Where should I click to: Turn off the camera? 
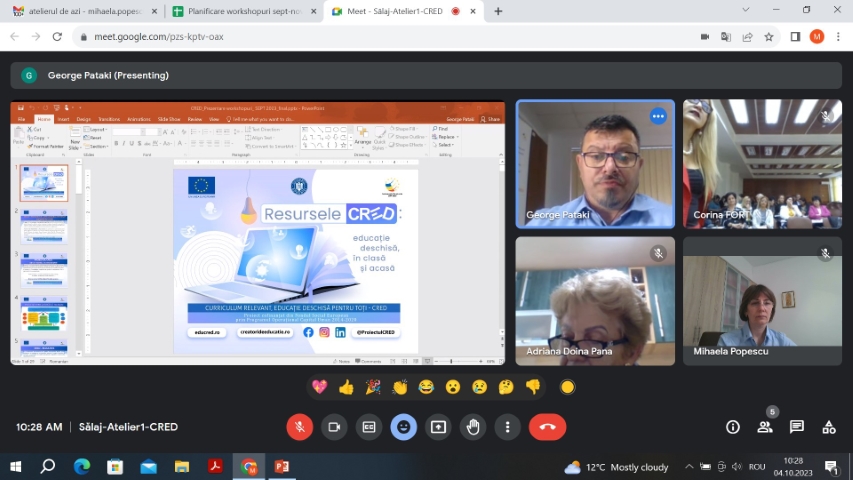tap(334, 427)
